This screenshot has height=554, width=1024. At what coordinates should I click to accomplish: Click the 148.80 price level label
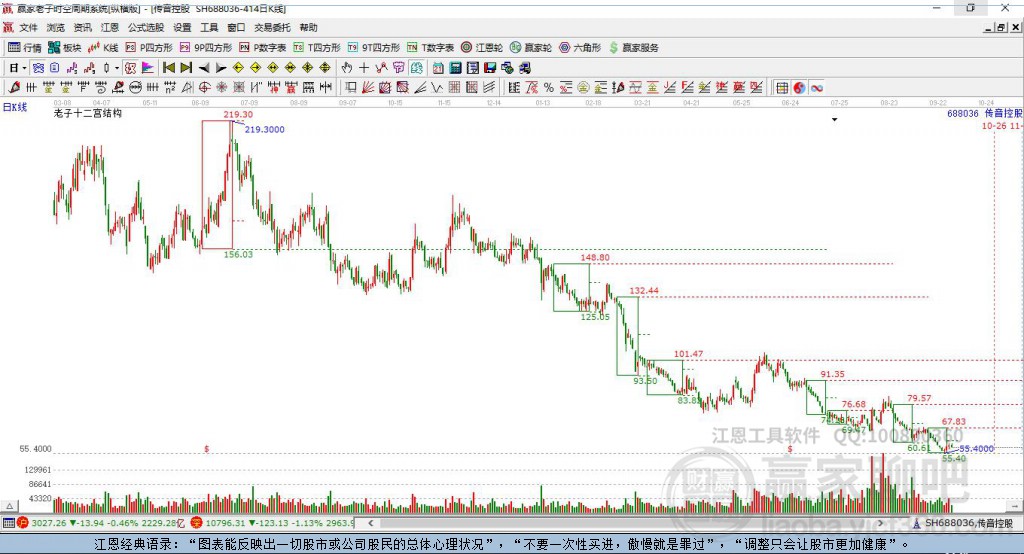click(595, 257)
